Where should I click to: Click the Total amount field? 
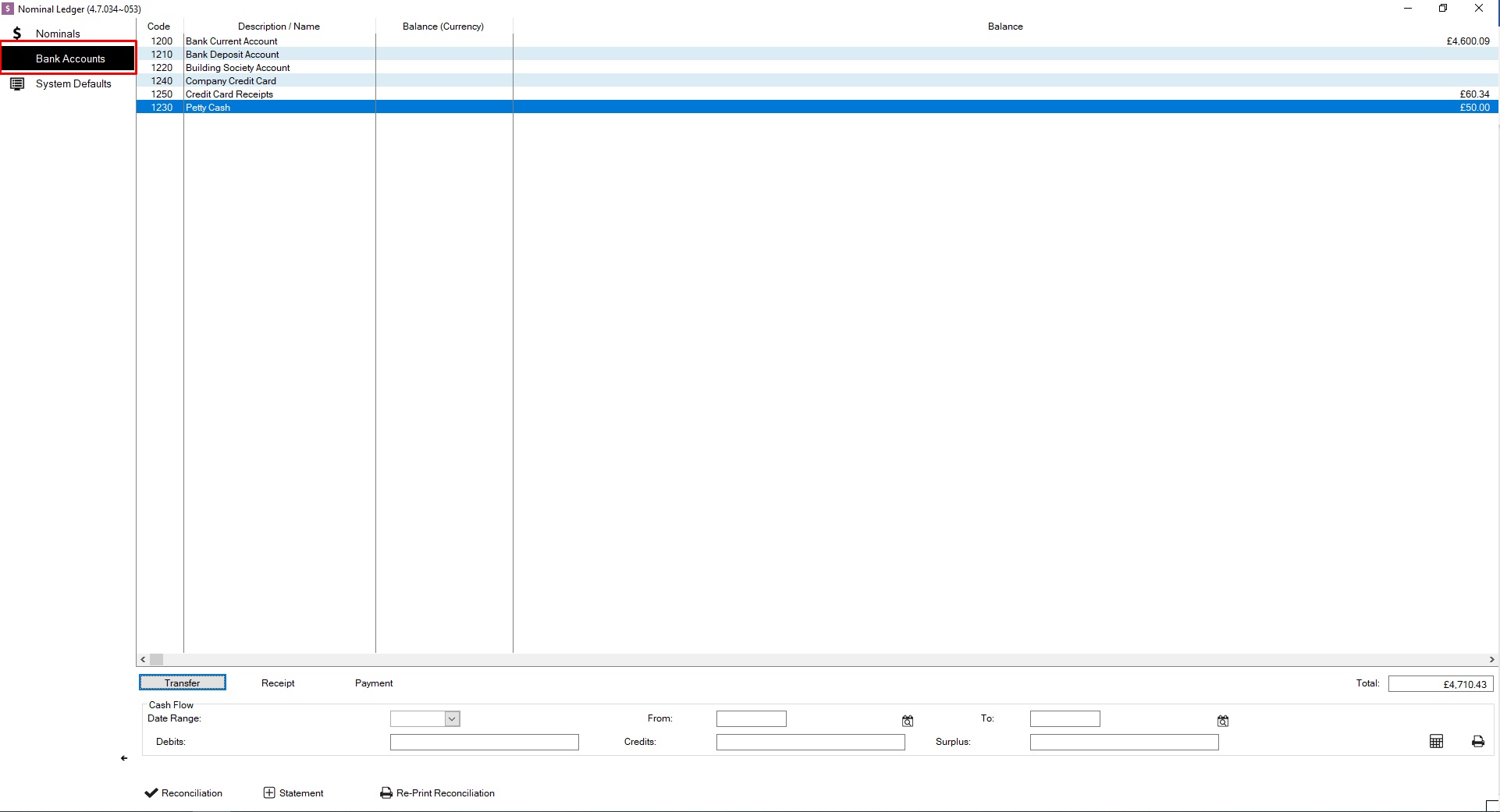click(1441, 684)
